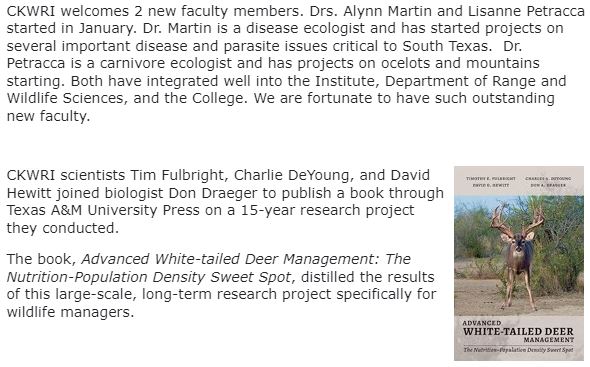590x367 pixels.
Task: Click the word 'CKWRI' starting the first paragraph
Action: 31,11
